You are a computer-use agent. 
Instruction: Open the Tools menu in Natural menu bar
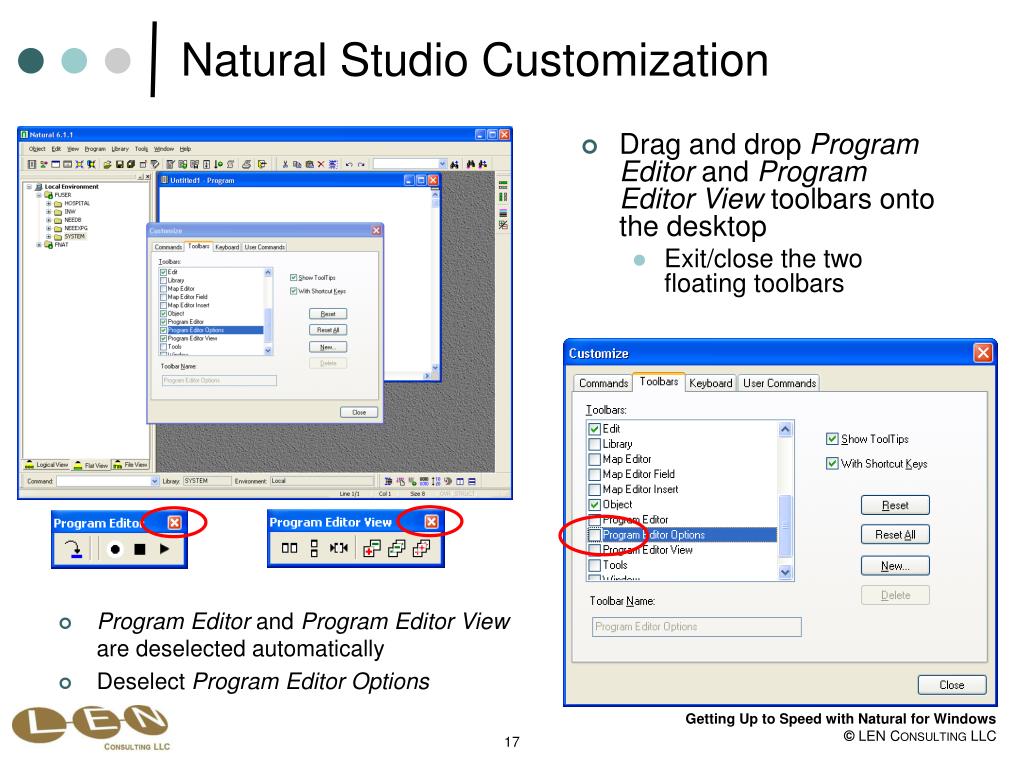pos(142,149)
